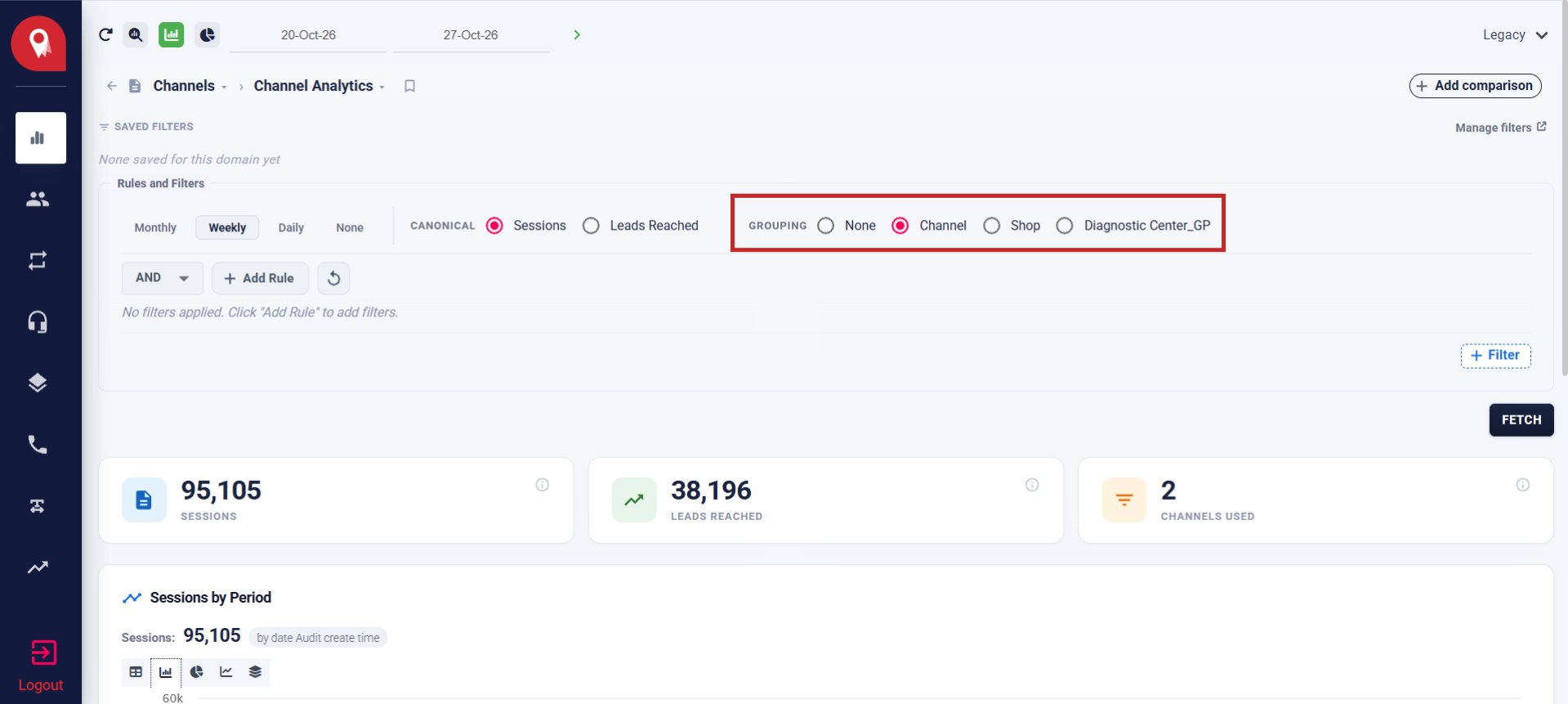Set grouping to Shop
This screenshot has height=704, width=1568.
point(991,226)
